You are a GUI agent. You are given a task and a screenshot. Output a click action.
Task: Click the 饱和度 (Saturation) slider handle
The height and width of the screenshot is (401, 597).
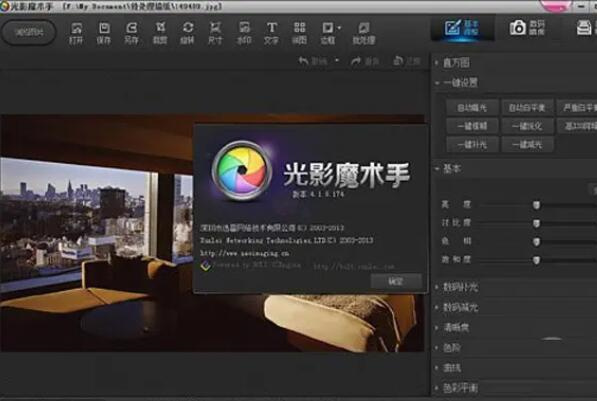pyautogui.click(x=536, y=260)
